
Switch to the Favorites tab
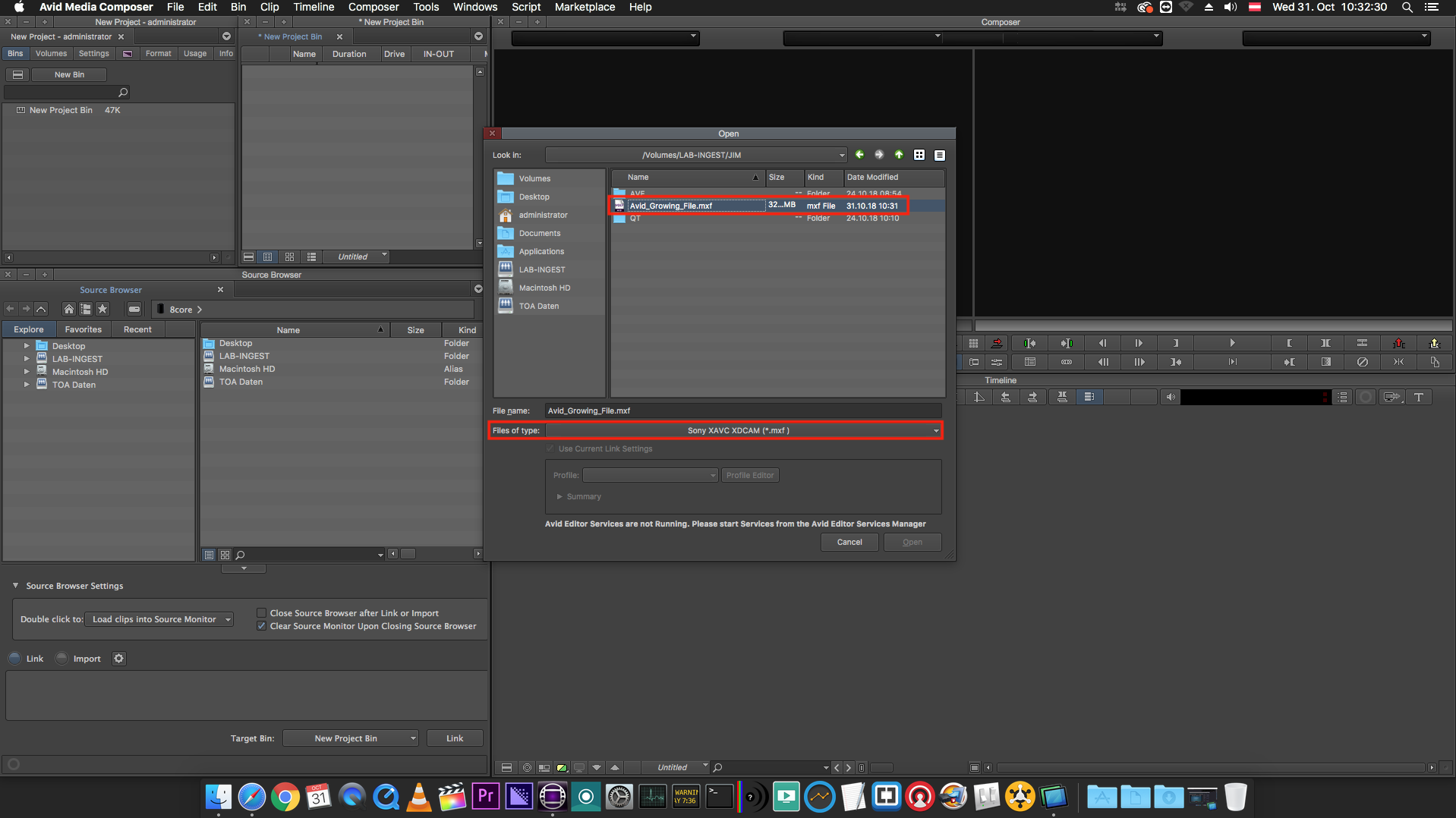(x=84, y=329)
